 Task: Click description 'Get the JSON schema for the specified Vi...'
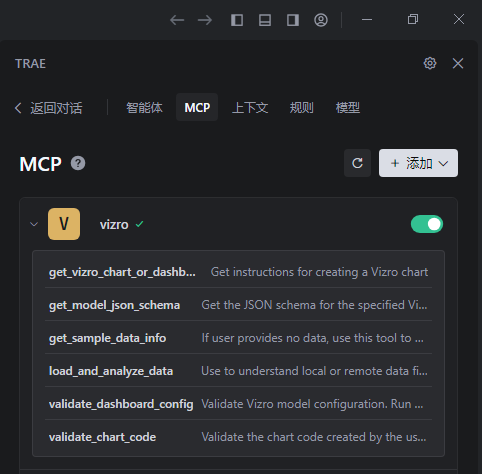click(314, 305)
